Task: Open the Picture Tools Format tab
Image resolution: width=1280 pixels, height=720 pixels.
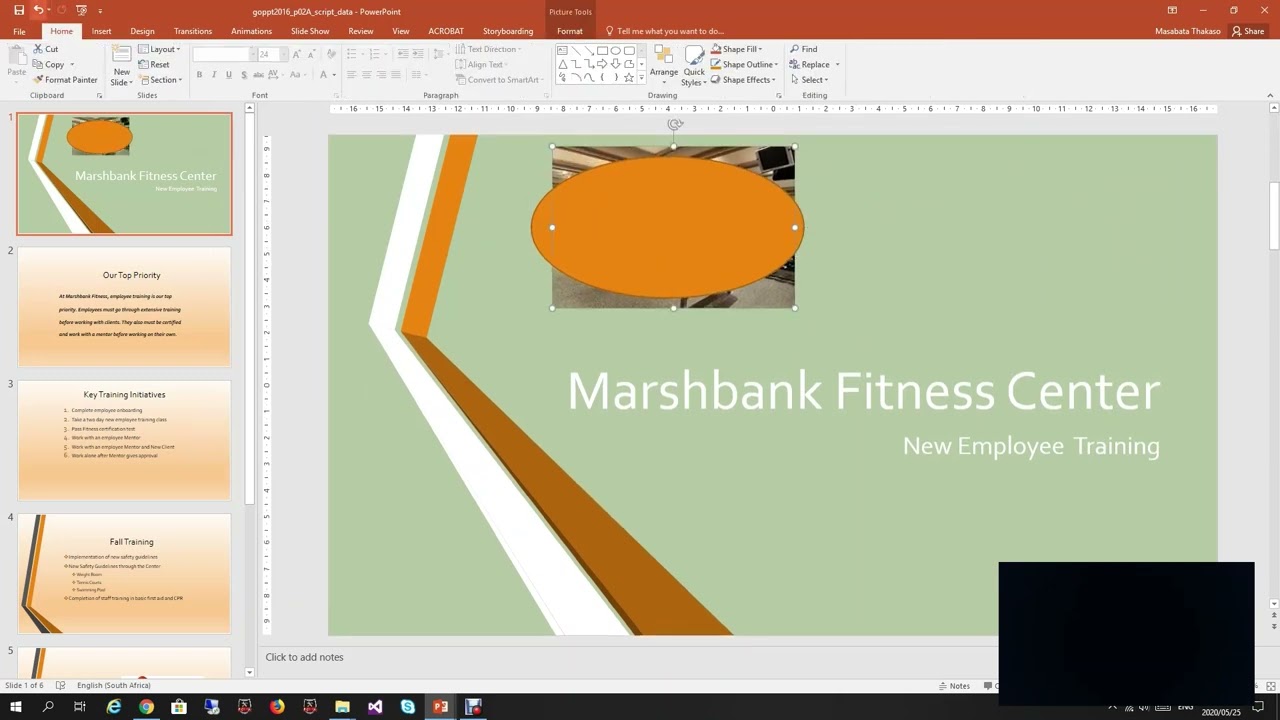Action: point(570,31)
